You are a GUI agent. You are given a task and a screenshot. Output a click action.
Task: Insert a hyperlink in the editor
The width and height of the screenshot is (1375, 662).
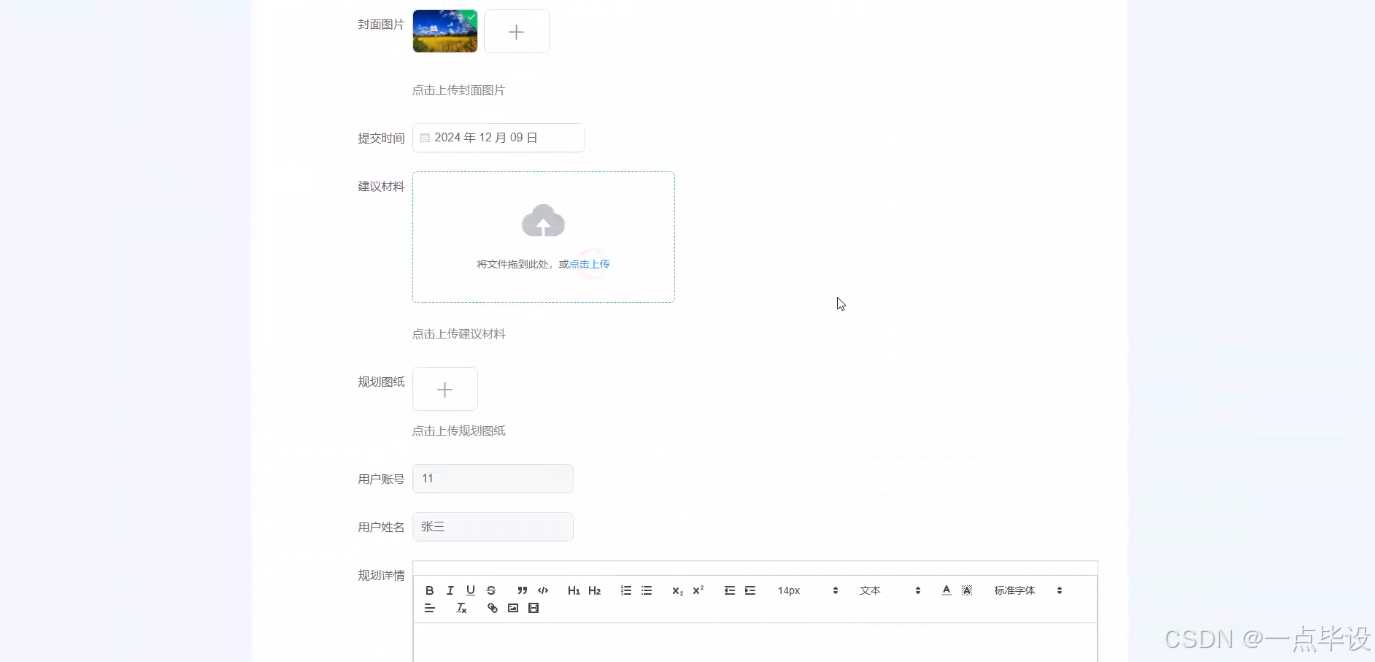(490, 607)
